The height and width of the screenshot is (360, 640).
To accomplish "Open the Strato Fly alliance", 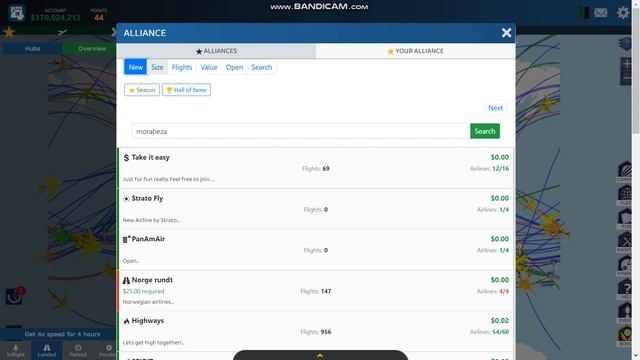I will [x=316, y=209].
